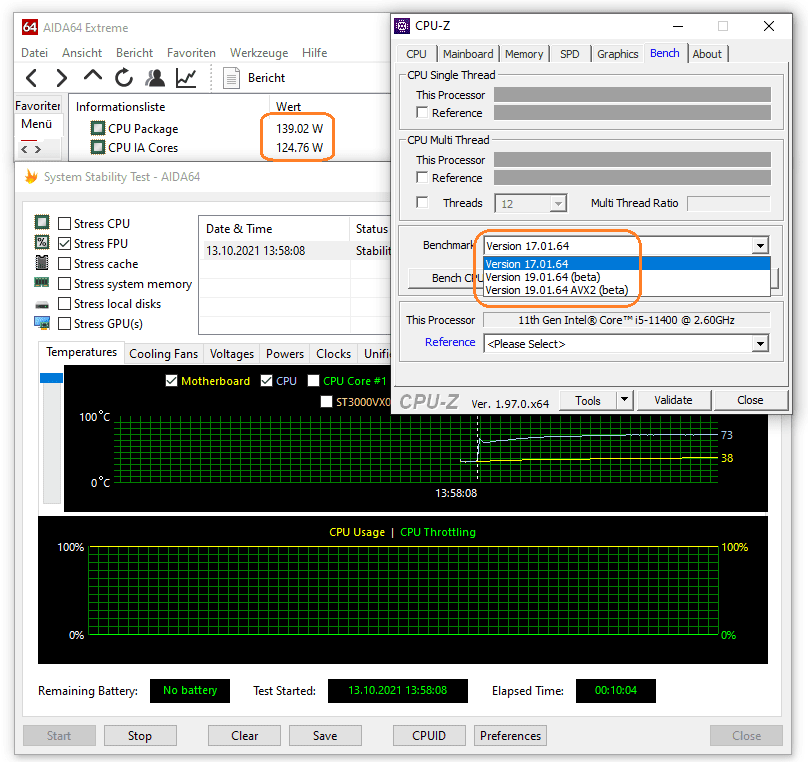Screen dimensions: 808x767
Task: Click the AIDA64 up arrow toolbar icon
Action: (93, 76)
